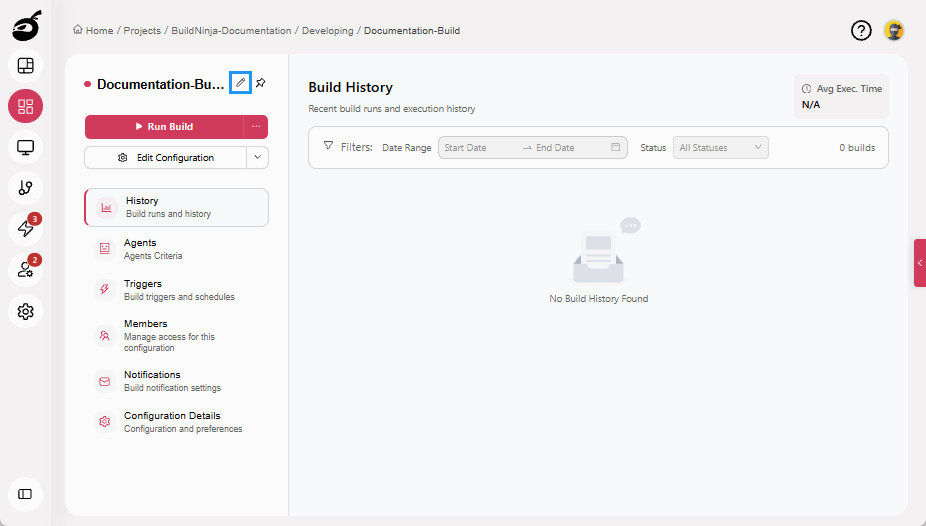Expand the red side panel handle
926x526 pixels.
(920, 263)
